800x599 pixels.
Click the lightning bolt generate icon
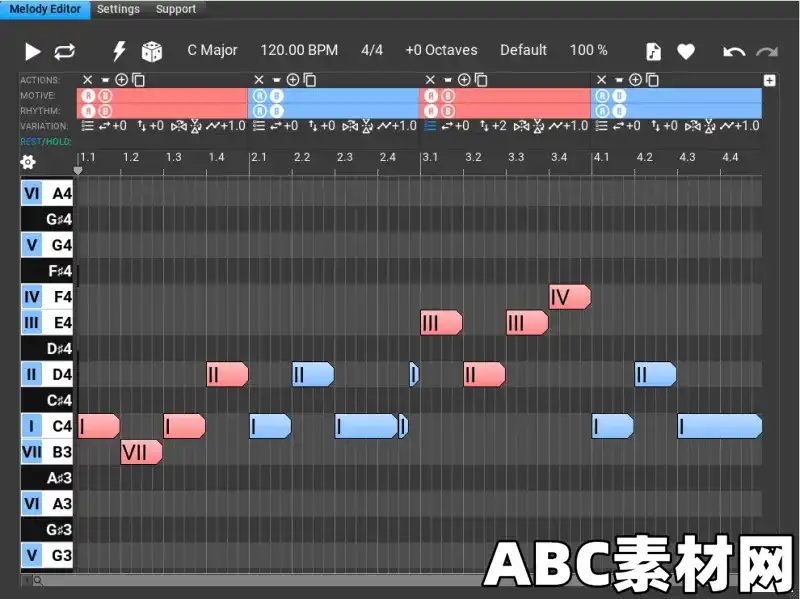pos(119,52)
